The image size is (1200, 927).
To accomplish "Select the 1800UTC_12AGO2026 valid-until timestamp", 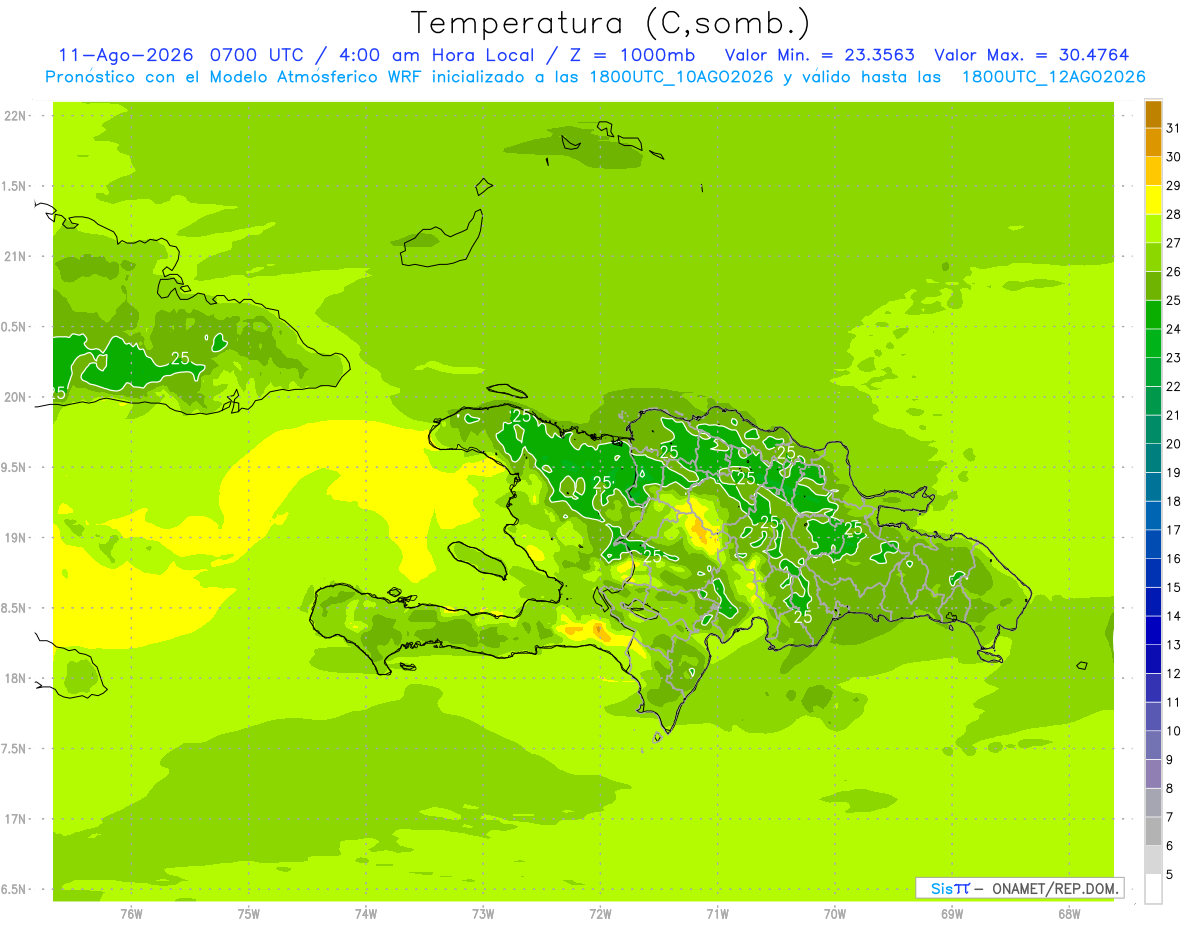I will (1053, 76).
